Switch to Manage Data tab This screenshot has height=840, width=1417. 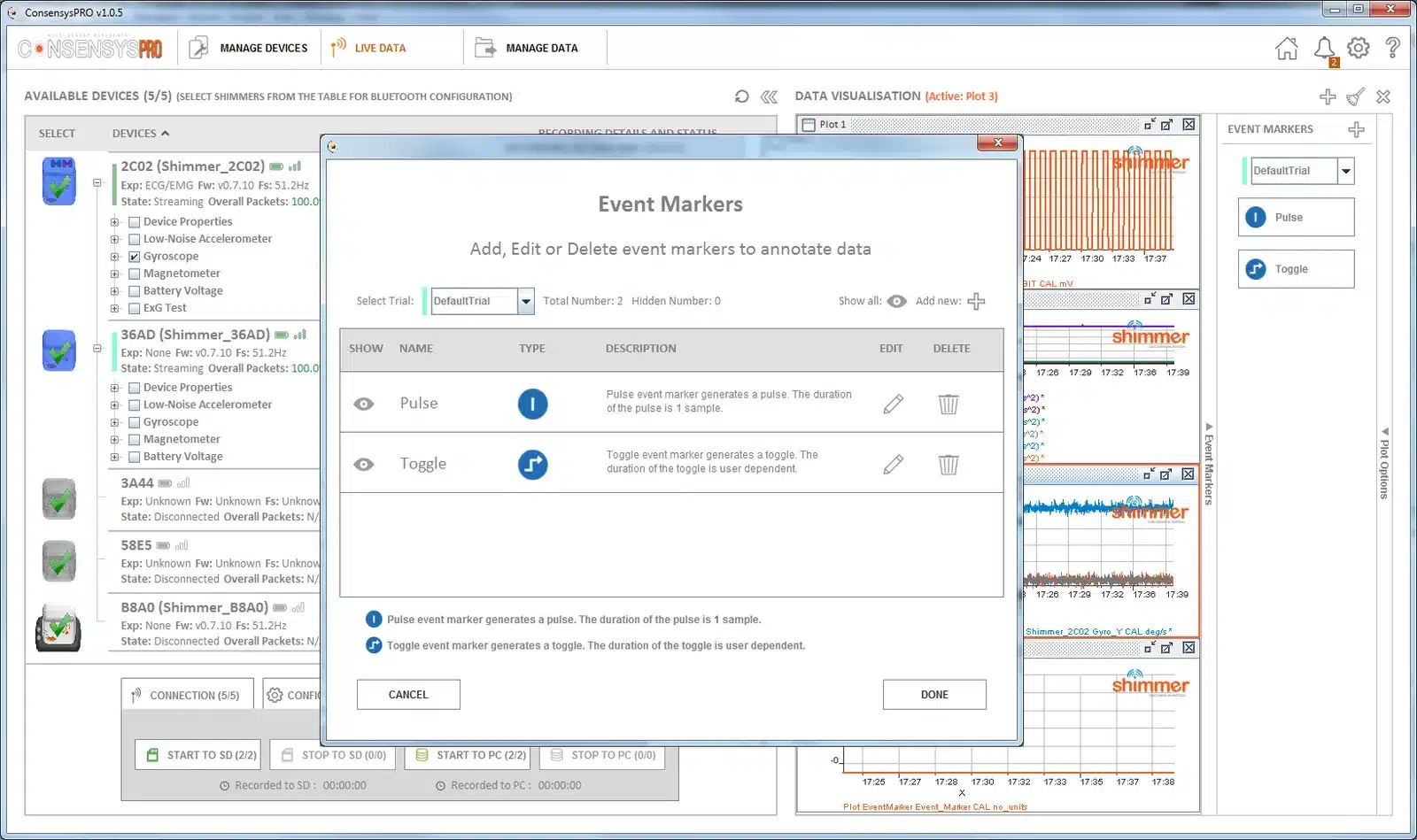click(527, 48)
